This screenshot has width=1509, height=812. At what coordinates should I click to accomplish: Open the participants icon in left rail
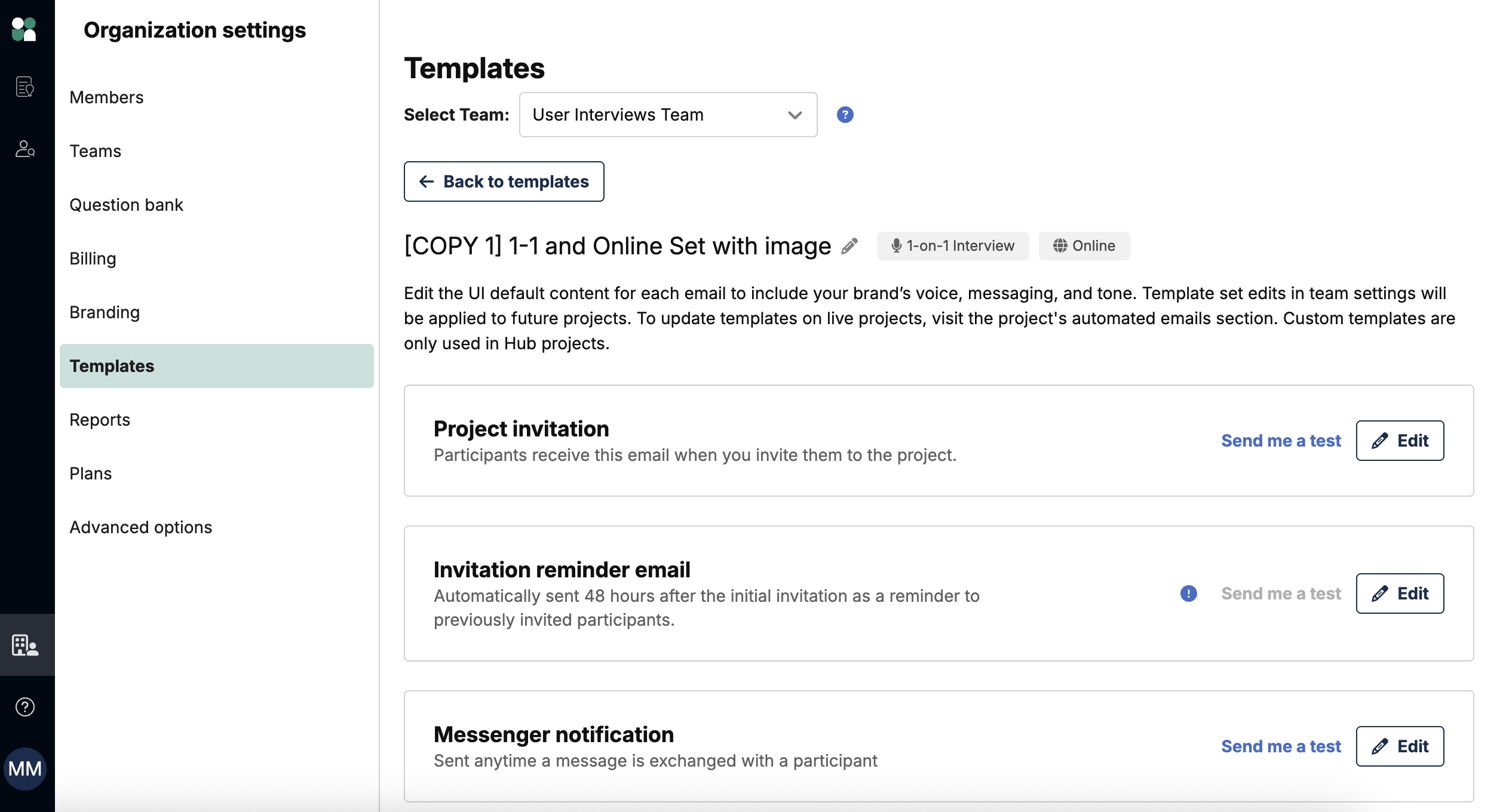pos(24,149)
